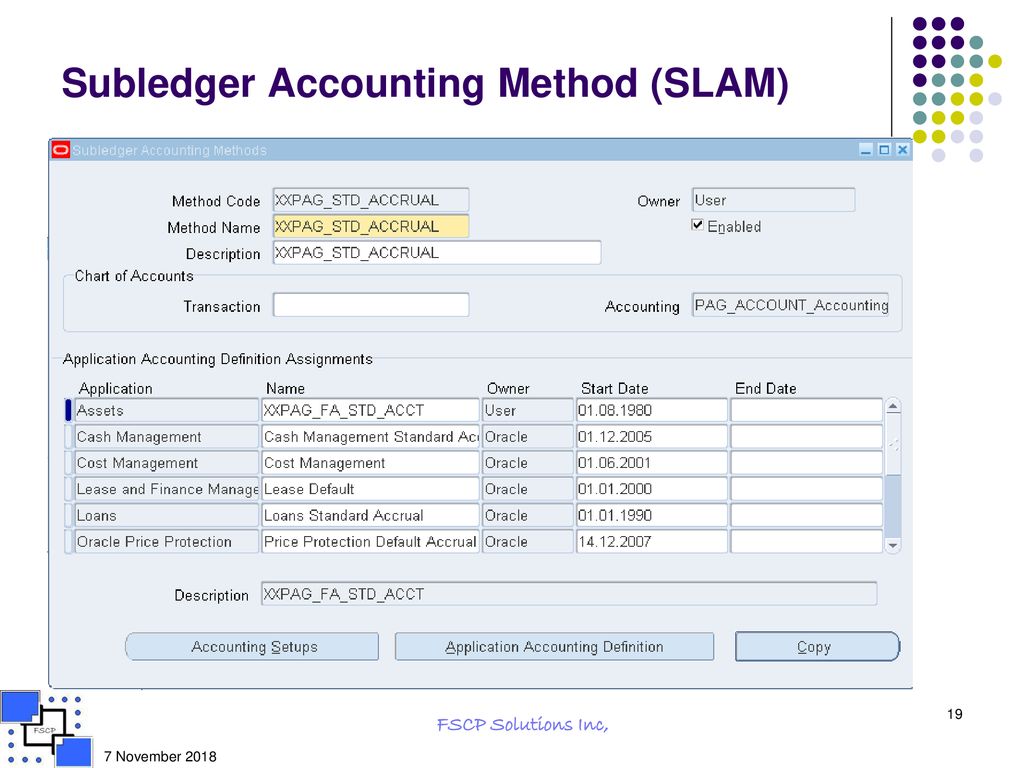The height and width of the screenshot is (768, 1024).
Task: Click the Method Name field
Action: [x=371, y=226]
